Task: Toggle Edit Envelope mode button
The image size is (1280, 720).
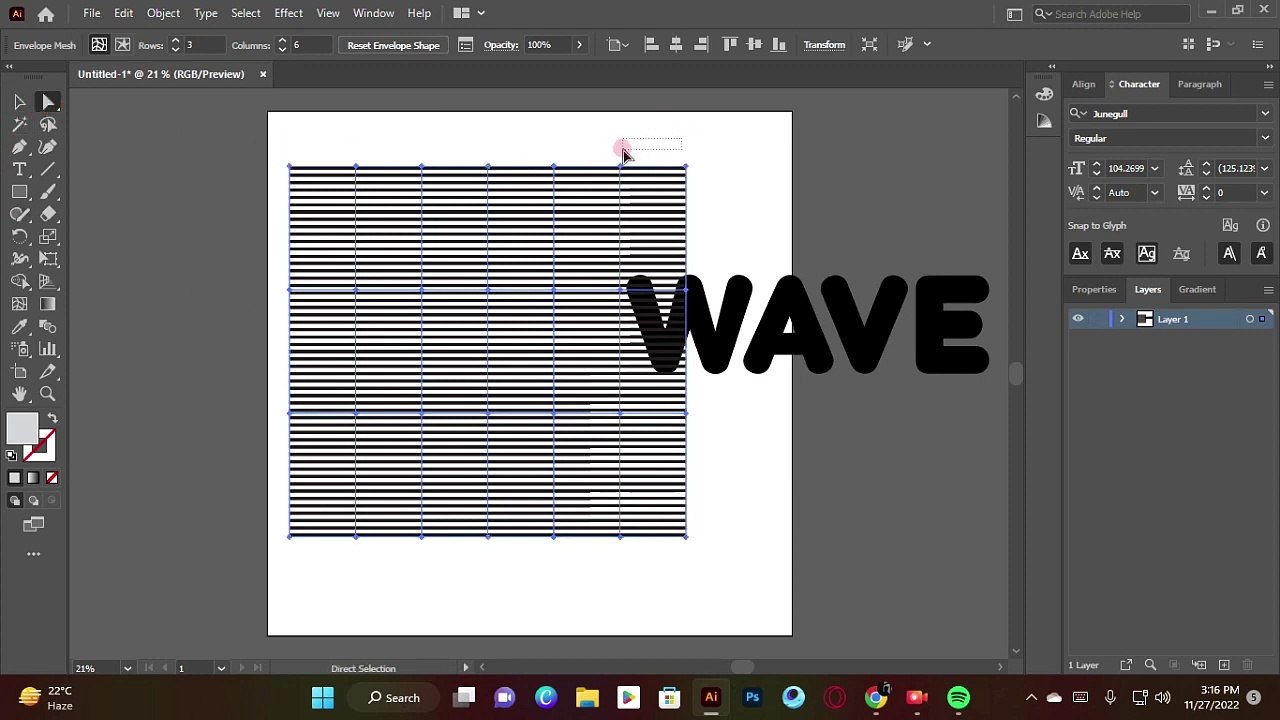Action: [99, 45]
